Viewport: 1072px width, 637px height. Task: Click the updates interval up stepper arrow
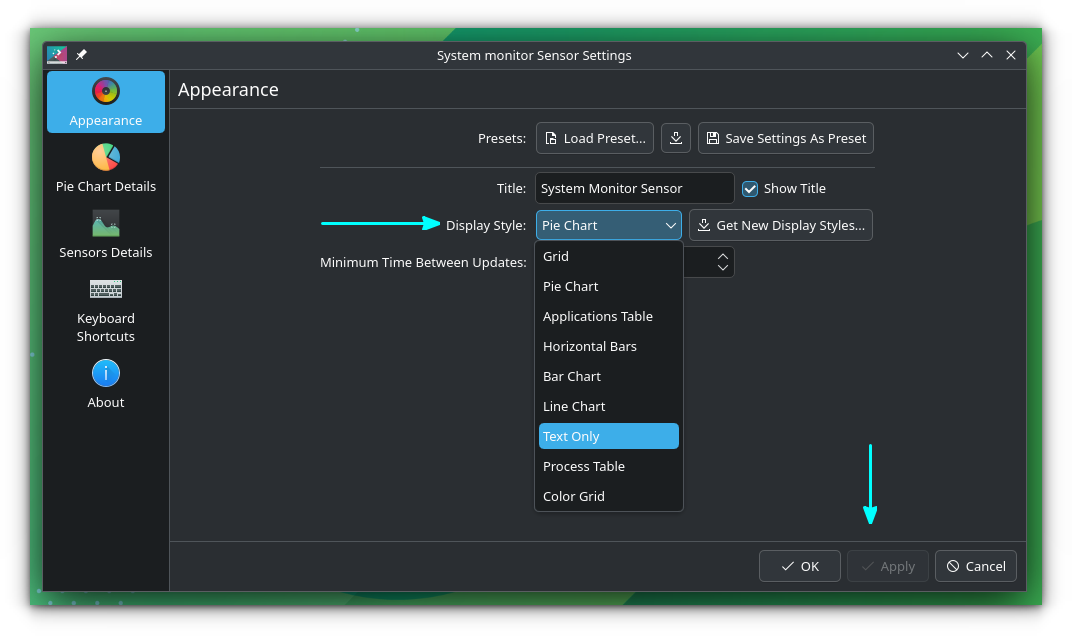coord(722,256)
